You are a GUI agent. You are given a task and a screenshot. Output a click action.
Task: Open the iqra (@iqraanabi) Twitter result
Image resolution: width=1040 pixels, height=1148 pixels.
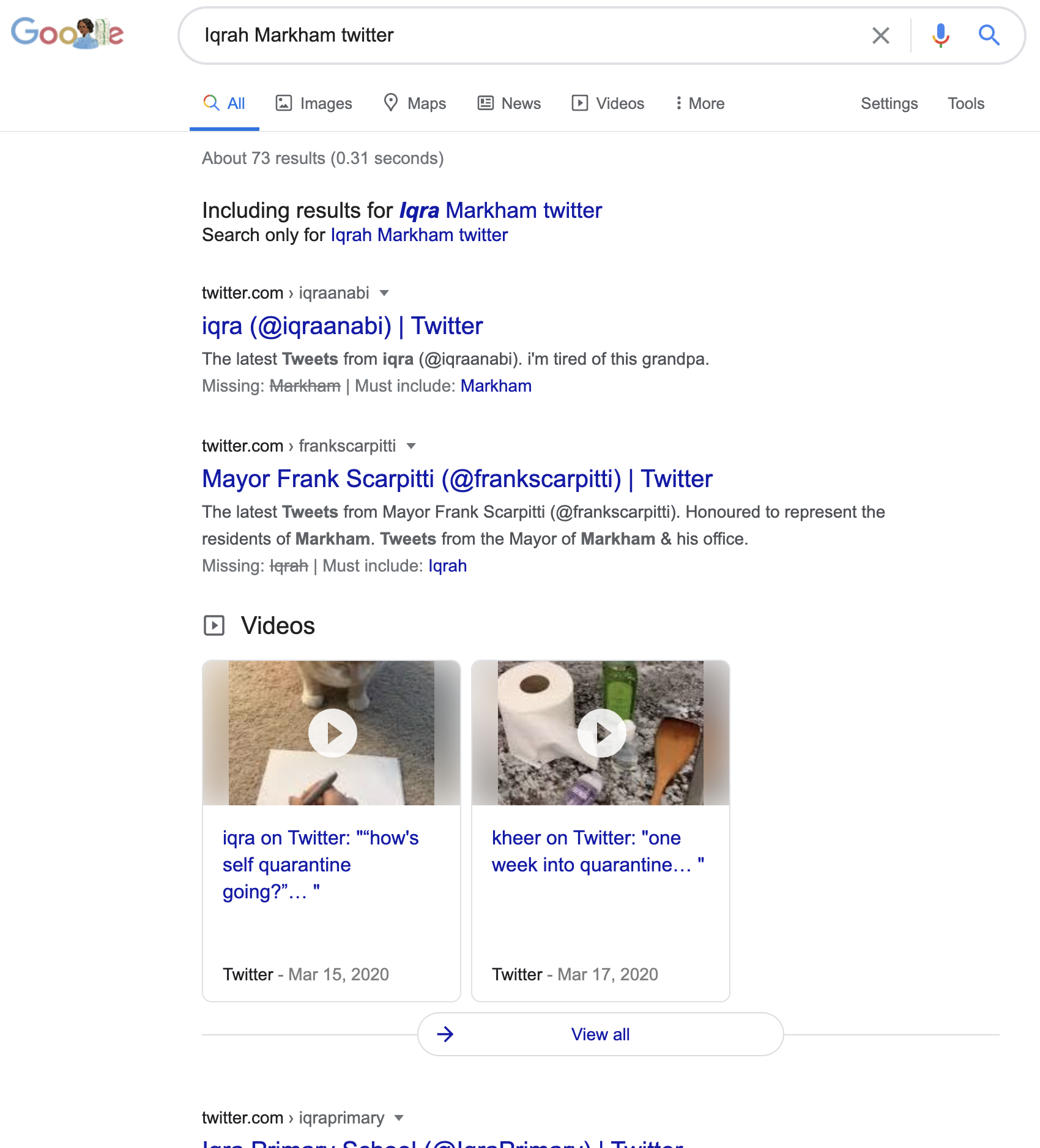click(343, 326)
